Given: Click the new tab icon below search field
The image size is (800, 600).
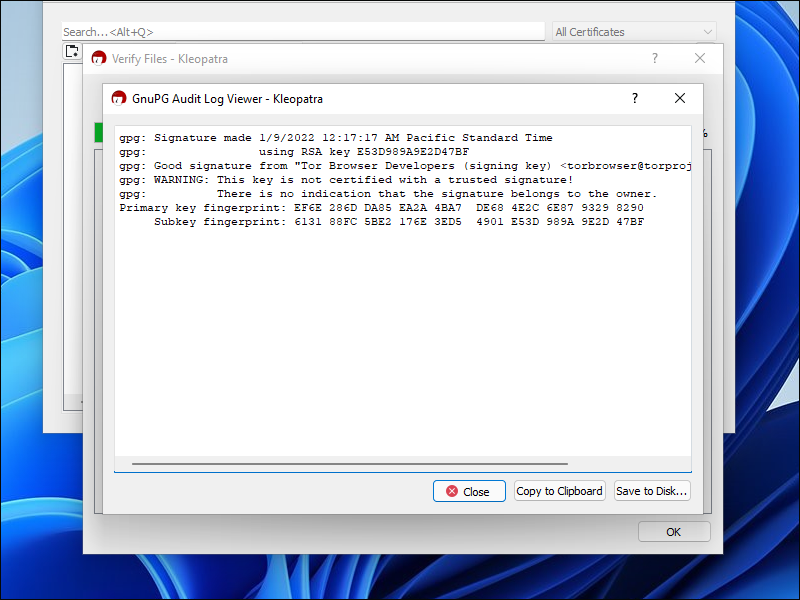Looking at the screenshot, I should (x=72, y=51).
